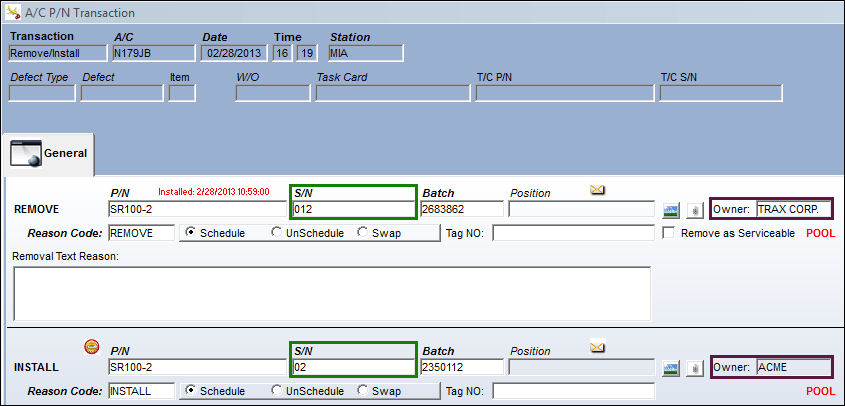Click the Tag NO field in INSTALL section

point(573,390)
